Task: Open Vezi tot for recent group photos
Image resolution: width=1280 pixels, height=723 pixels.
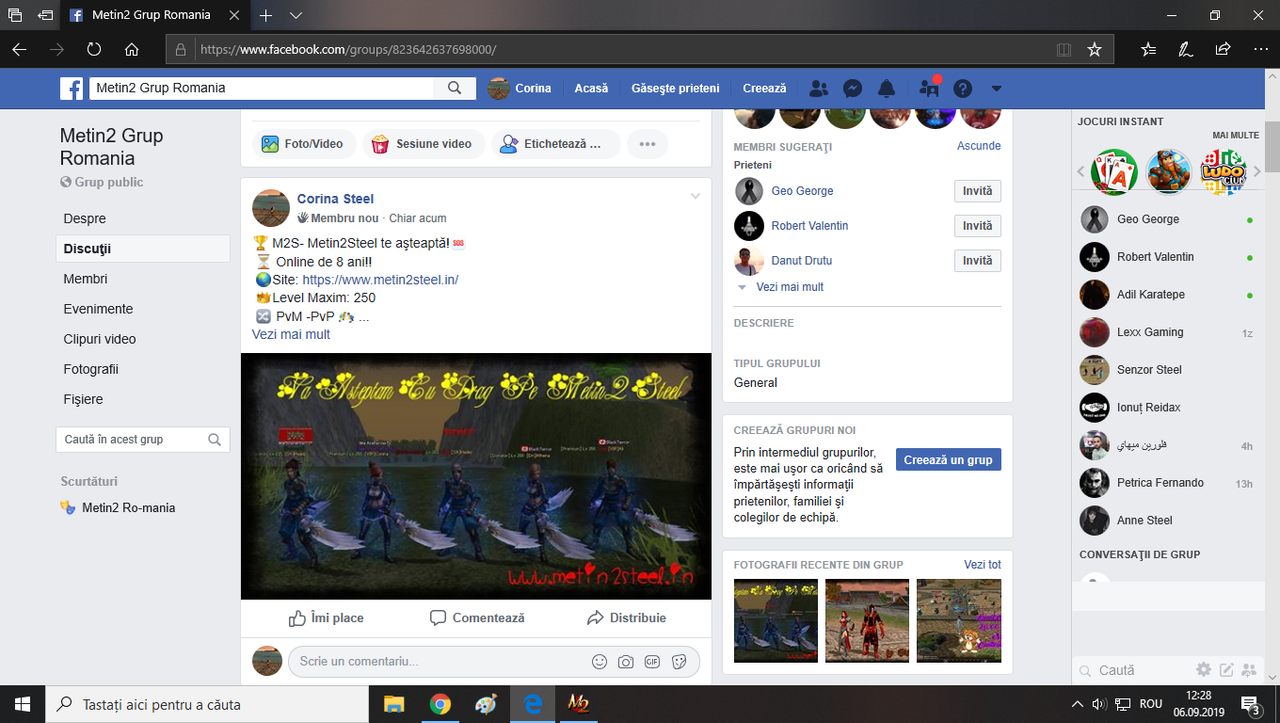Action: 982,565
